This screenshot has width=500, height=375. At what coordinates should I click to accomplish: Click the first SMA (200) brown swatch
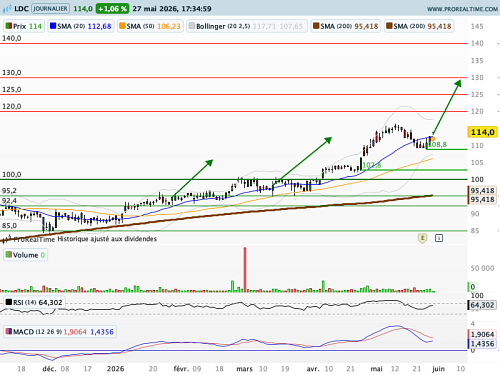316,26
